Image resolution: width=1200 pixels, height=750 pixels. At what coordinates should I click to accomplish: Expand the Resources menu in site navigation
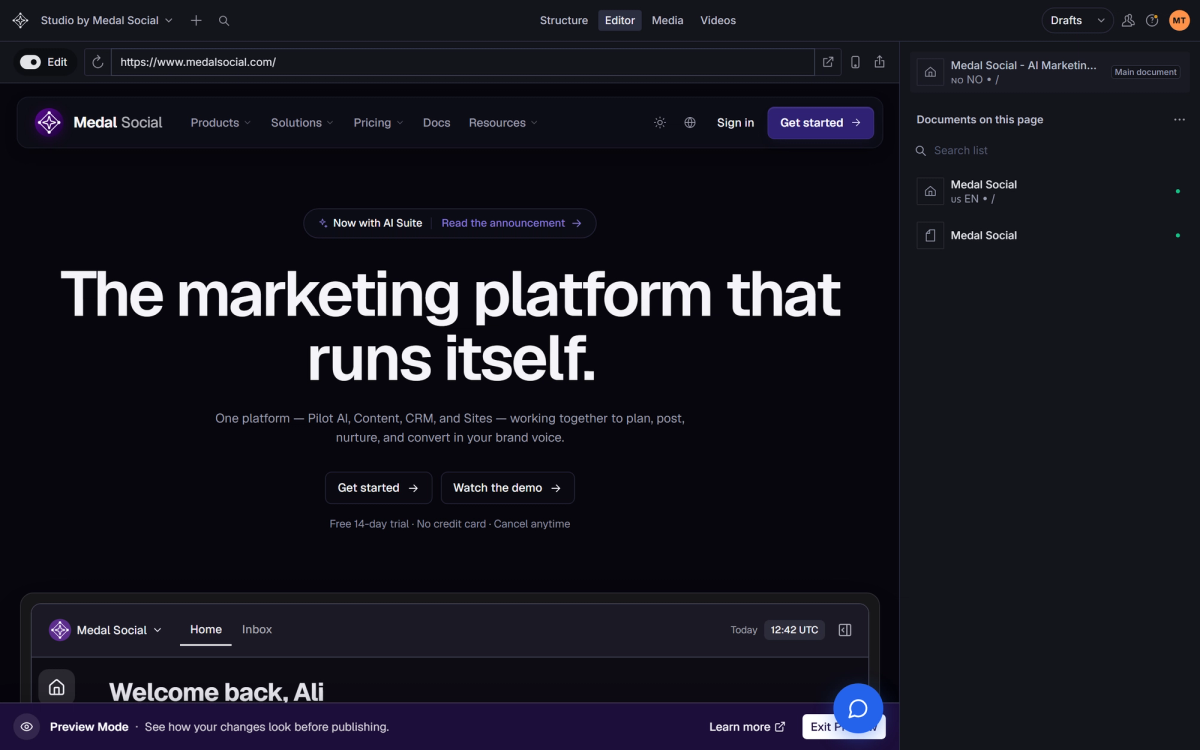503,123
